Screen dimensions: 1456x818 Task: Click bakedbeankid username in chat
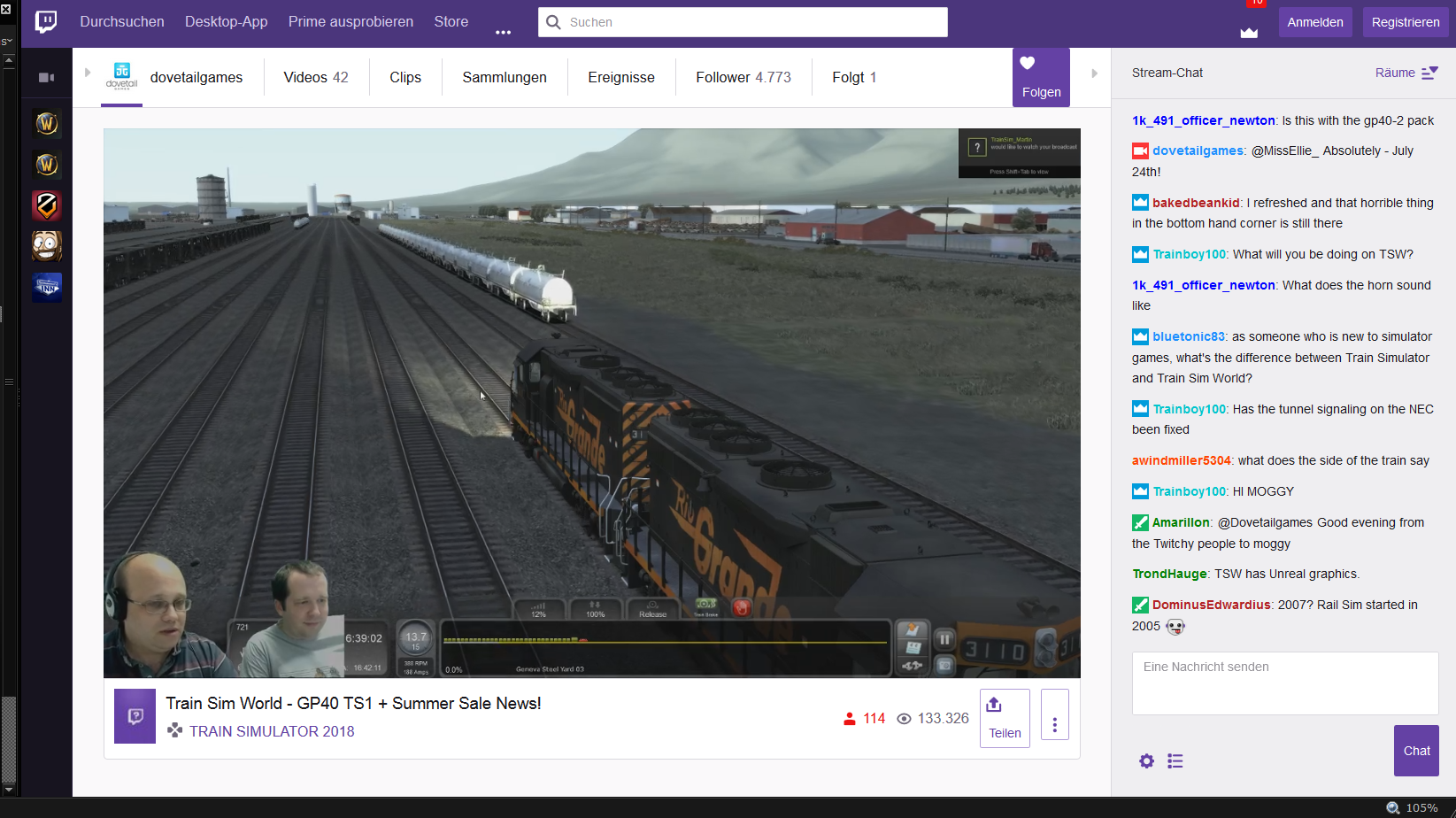tap(1196, 203)
